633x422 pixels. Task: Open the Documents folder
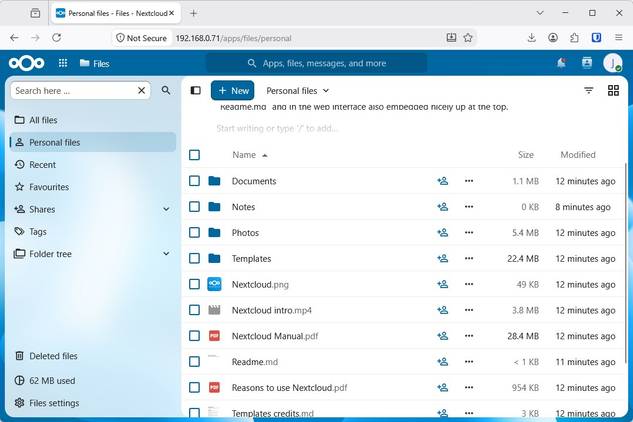point(254,181)
